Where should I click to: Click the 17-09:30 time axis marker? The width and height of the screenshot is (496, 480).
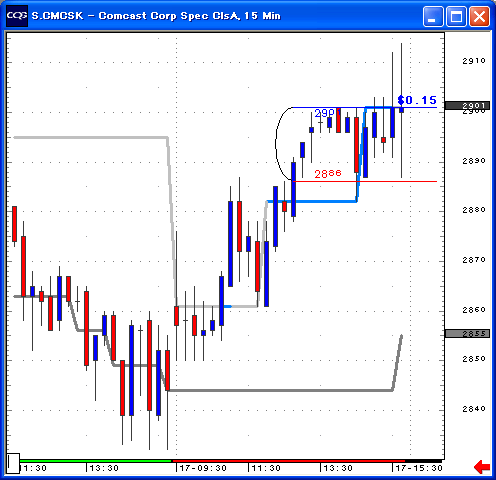click(203, 468)
